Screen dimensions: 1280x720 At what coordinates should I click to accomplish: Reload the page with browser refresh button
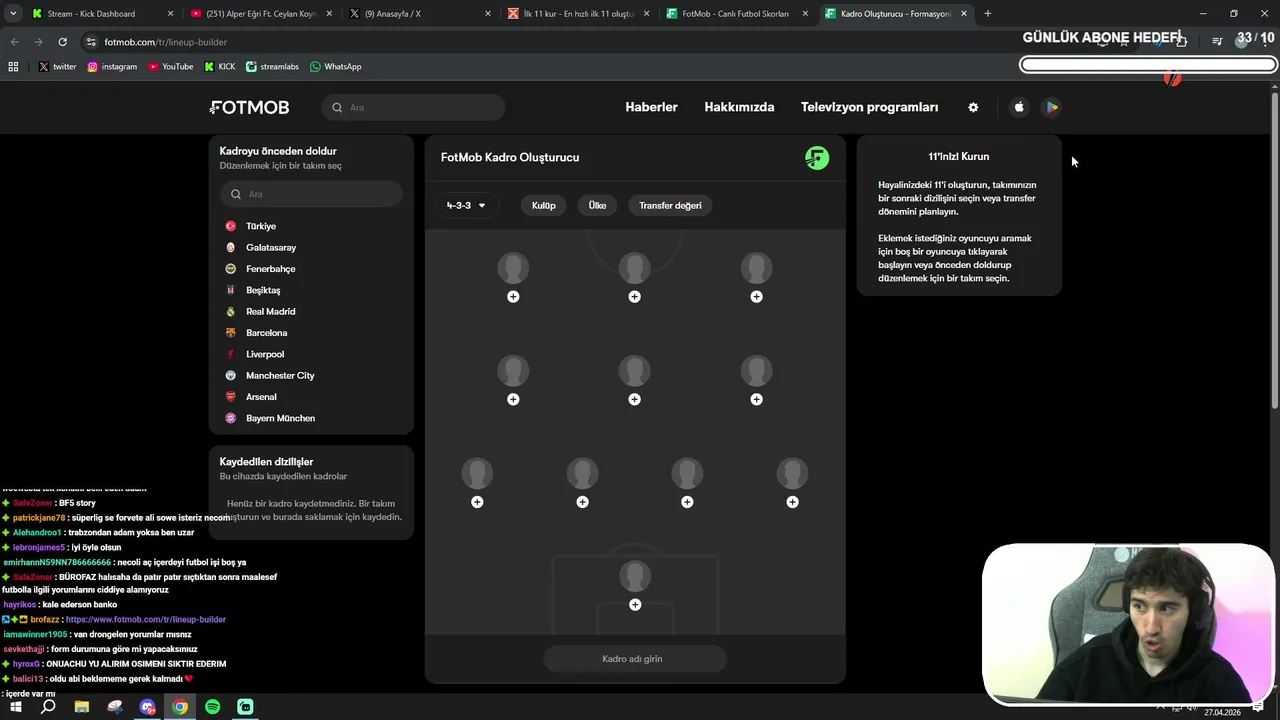tap(62, 42)
